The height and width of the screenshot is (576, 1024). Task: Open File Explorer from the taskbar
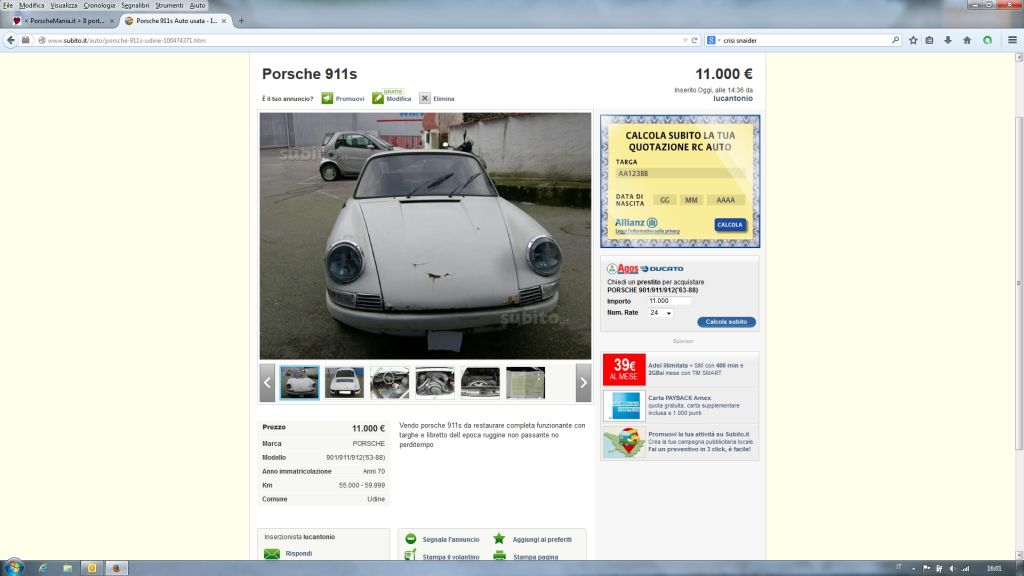point(67,568)
